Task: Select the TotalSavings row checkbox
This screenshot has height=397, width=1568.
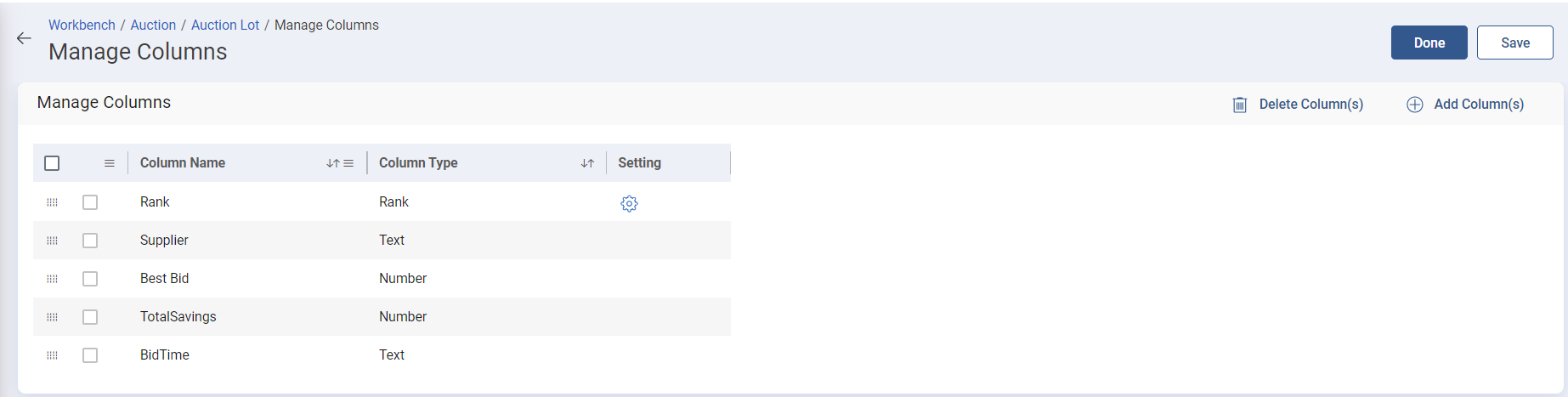Action: coord(90,317)
